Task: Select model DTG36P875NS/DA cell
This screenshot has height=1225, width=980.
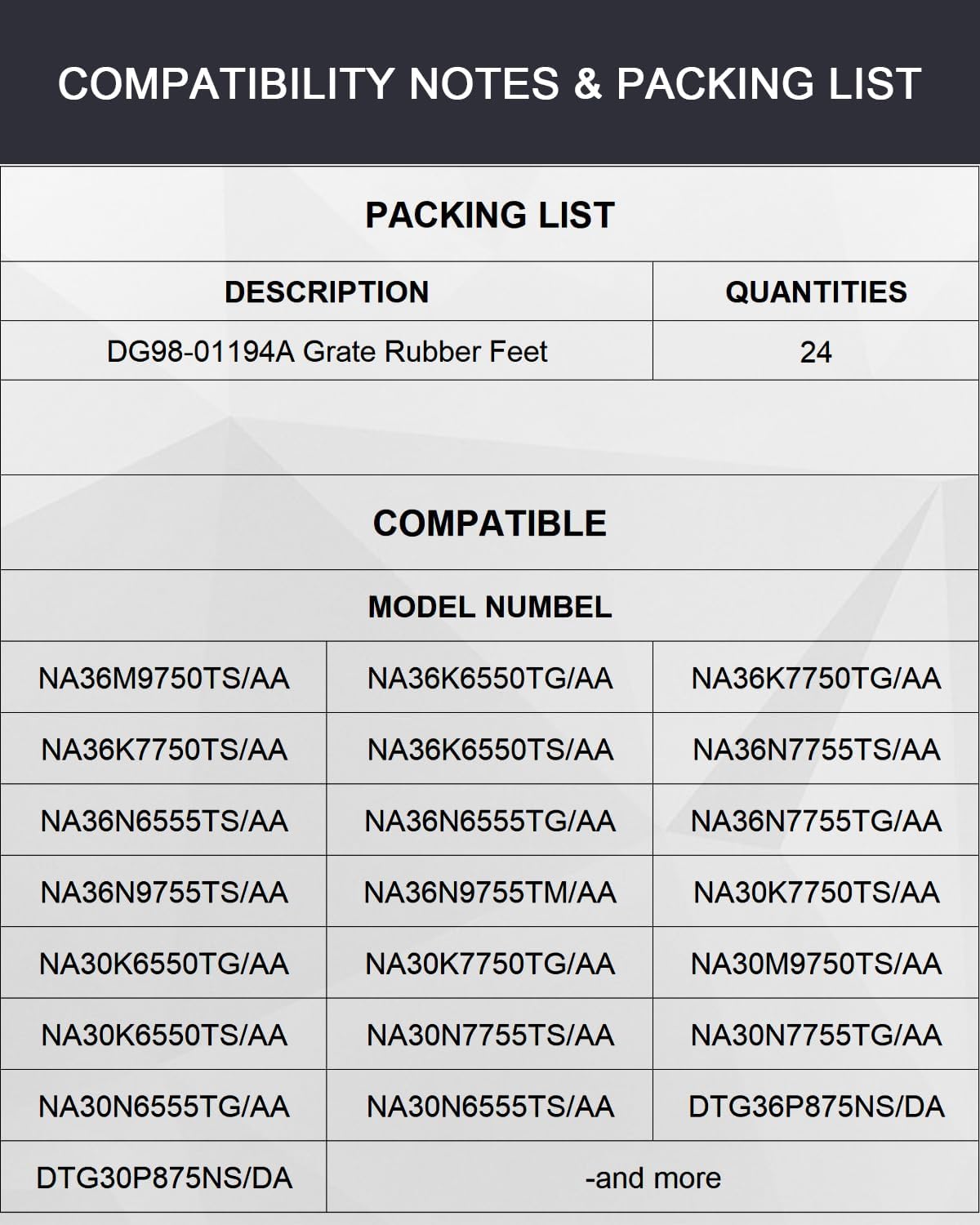Action: (x=816, y=1107)
